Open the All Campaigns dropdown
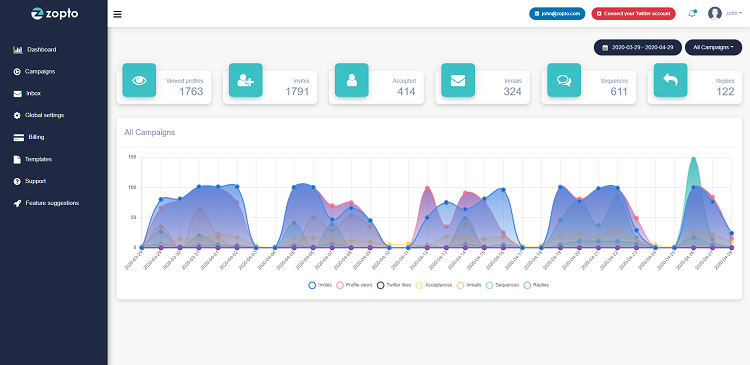The height and width of the screenshot is (365, 750). 713,47
